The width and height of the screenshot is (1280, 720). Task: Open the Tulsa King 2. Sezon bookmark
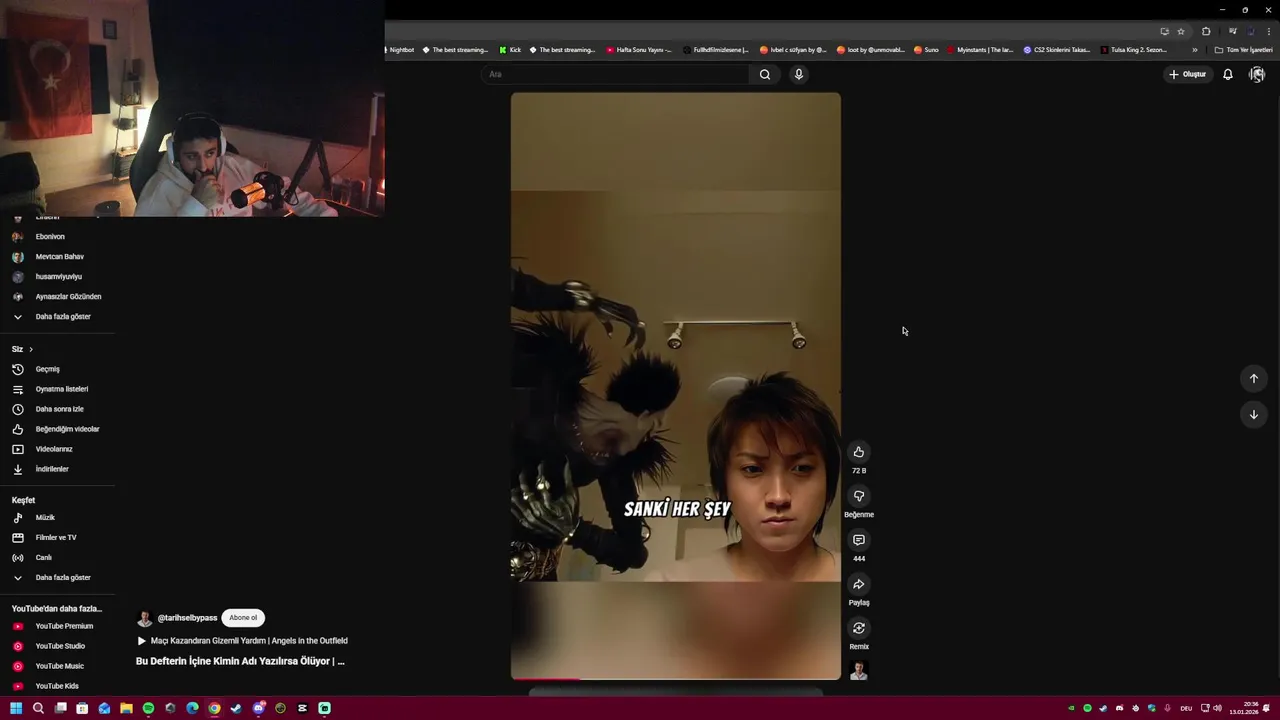pos(1134,50)
